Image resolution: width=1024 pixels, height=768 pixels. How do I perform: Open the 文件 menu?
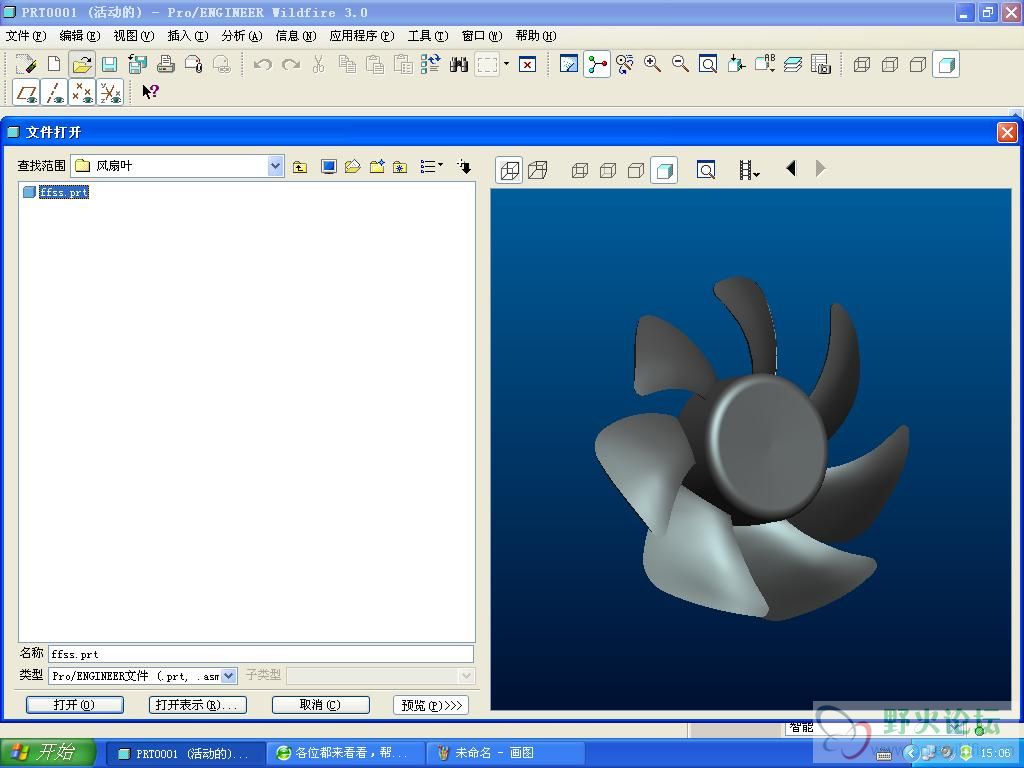tap(26, 36)
